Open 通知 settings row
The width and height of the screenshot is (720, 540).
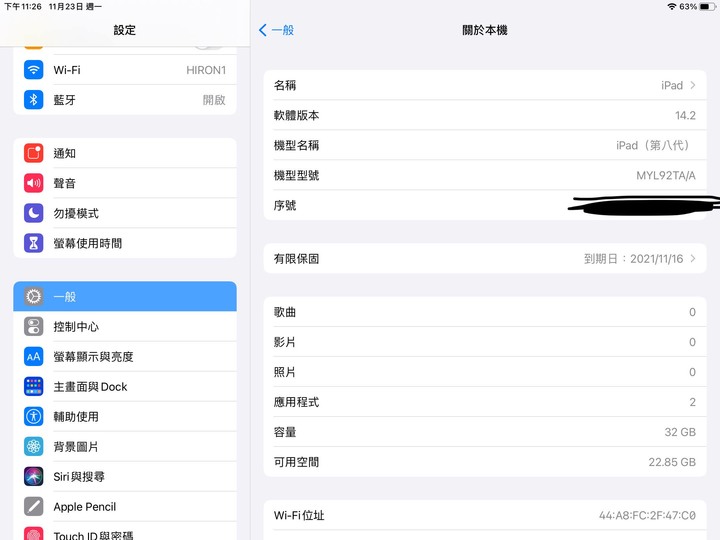[125, 153]
